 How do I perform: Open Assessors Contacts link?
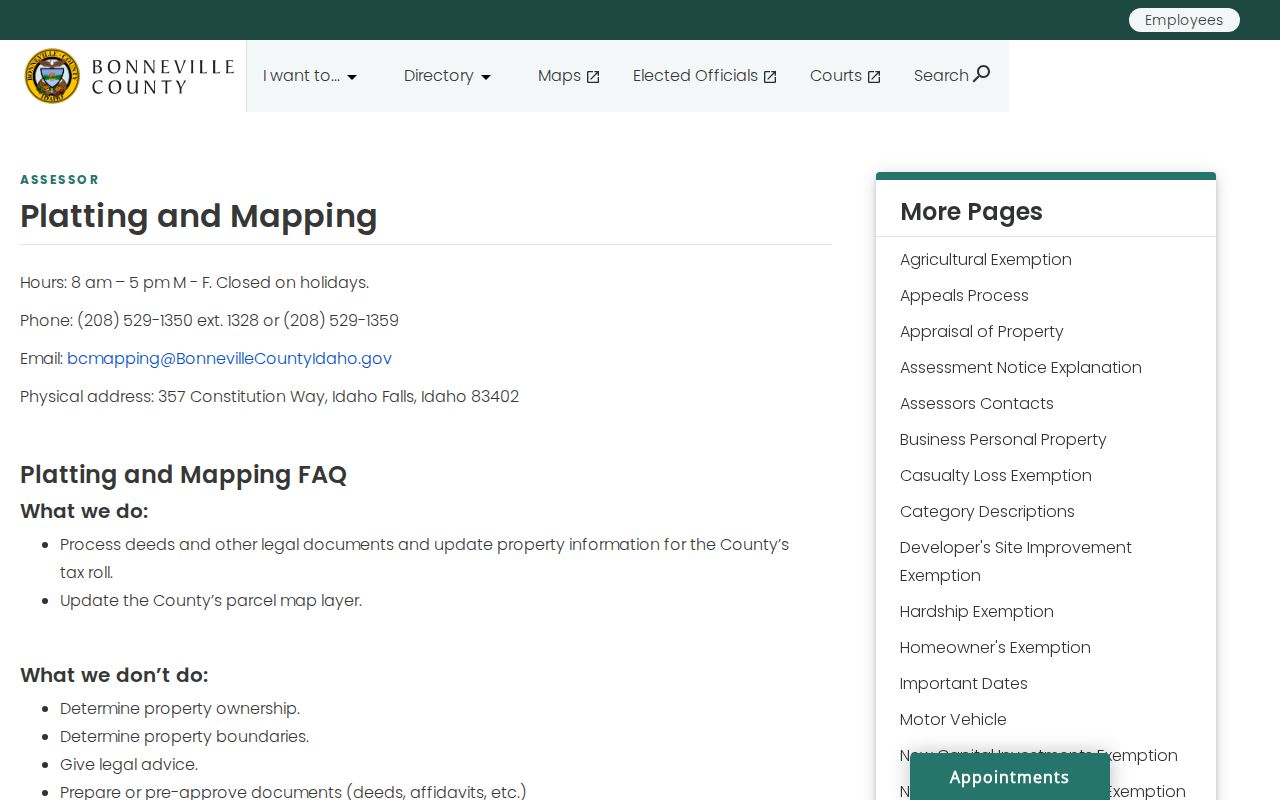(976, 403)
